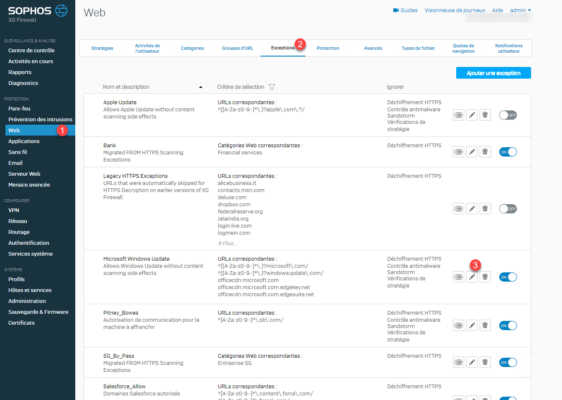The image size is (562, 400).
Task: Open Diagnostics in sidebar
Action: pos(23,83)
